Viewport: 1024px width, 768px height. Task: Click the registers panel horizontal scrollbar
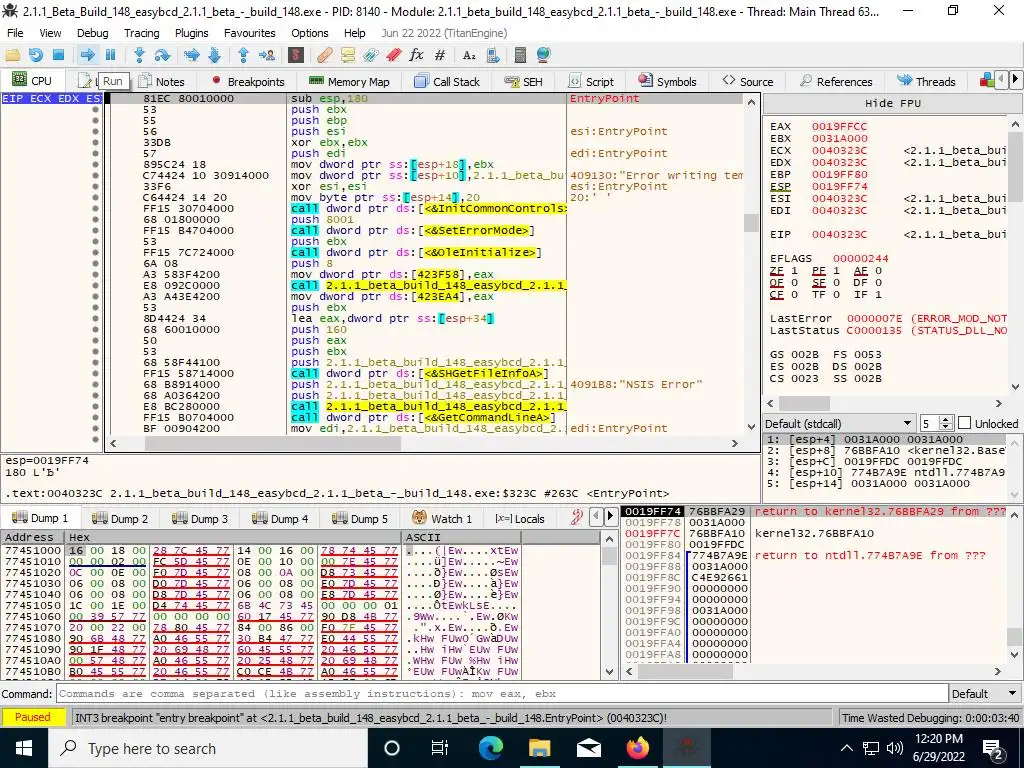[884, 404]
